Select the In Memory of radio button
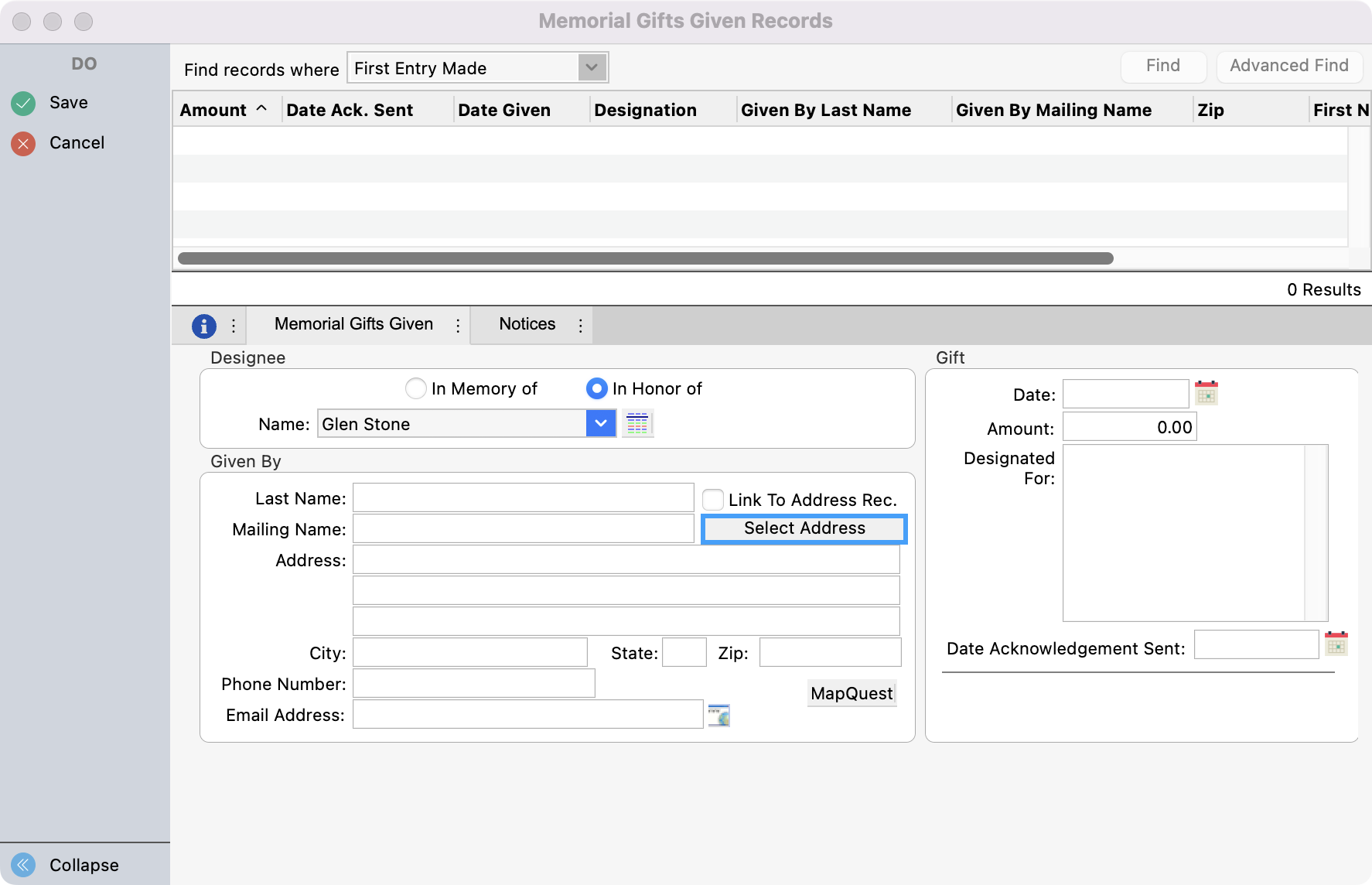 [x=416, y=388]
